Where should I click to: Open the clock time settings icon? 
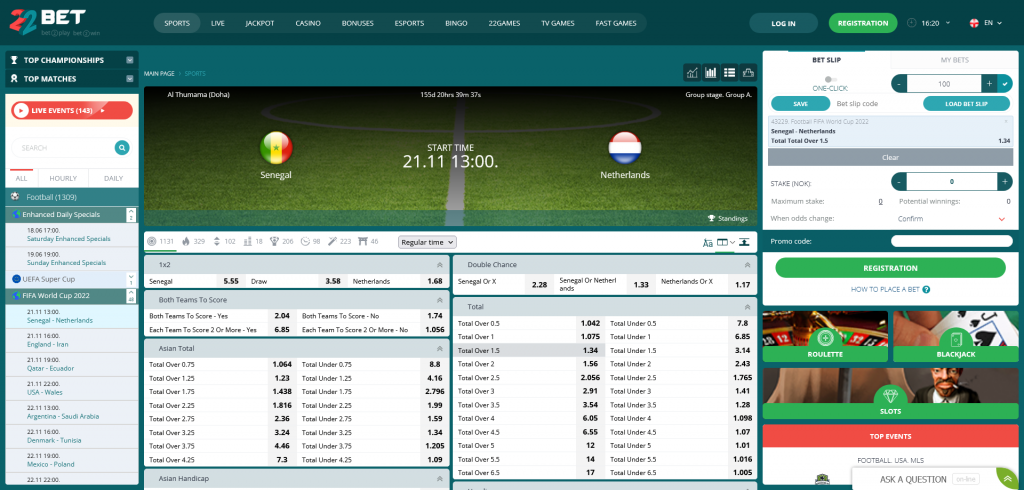coord(912,23)
